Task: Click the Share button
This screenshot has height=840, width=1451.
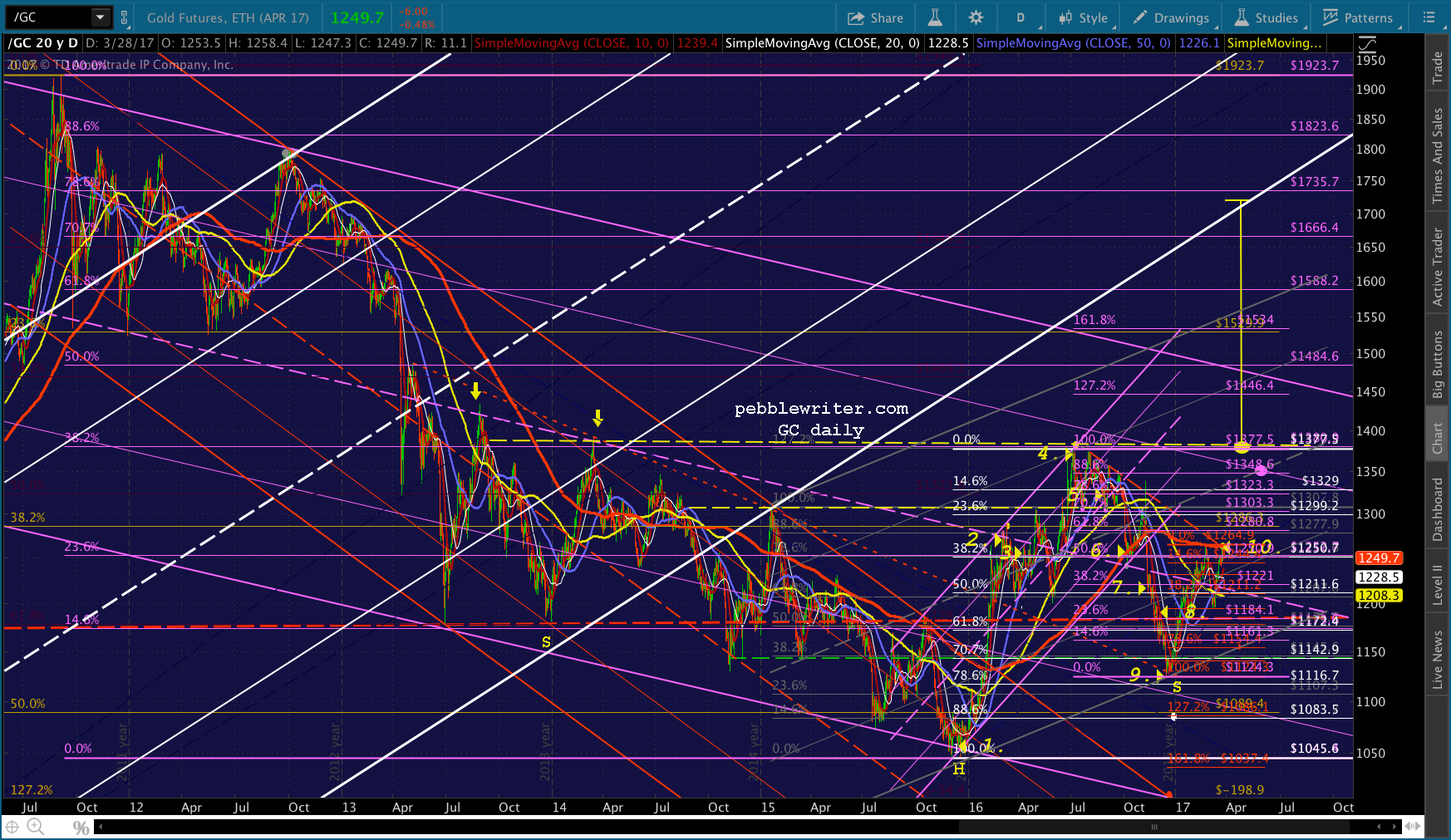Action: click(x=876, y=17)
